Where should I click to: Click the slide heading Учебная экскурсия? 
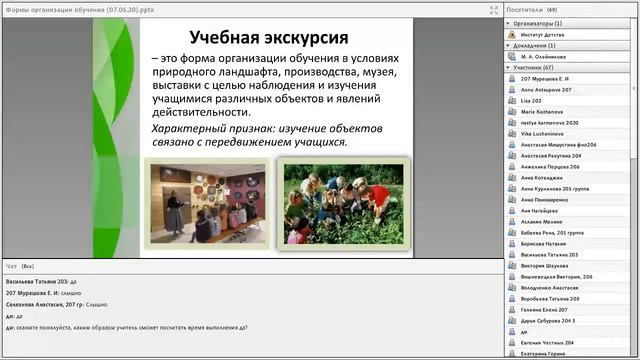point(269,38)
